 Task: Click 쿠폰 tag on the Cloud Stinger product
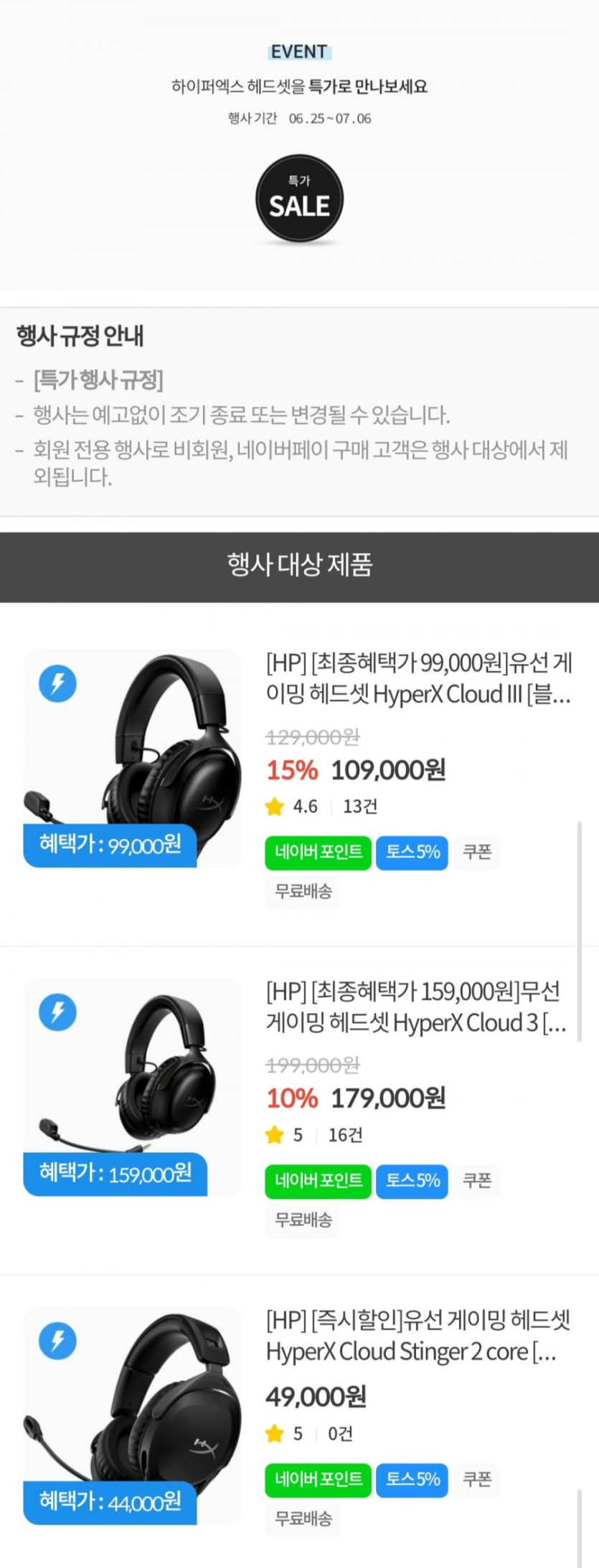(477, 1479)
